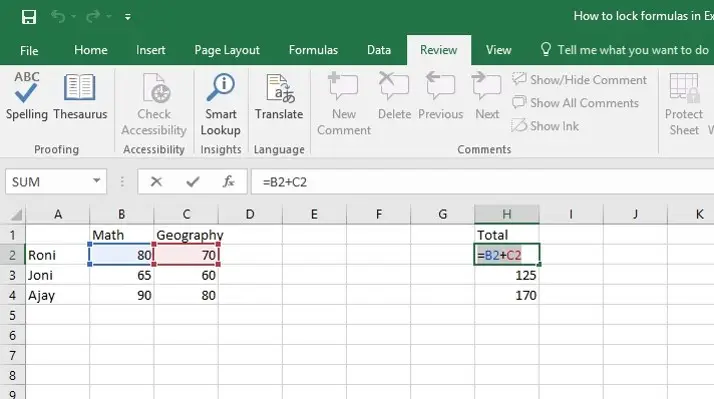The image size is (714, 399).
Task: Cancel formula entry with the X button
Action: 156,182
